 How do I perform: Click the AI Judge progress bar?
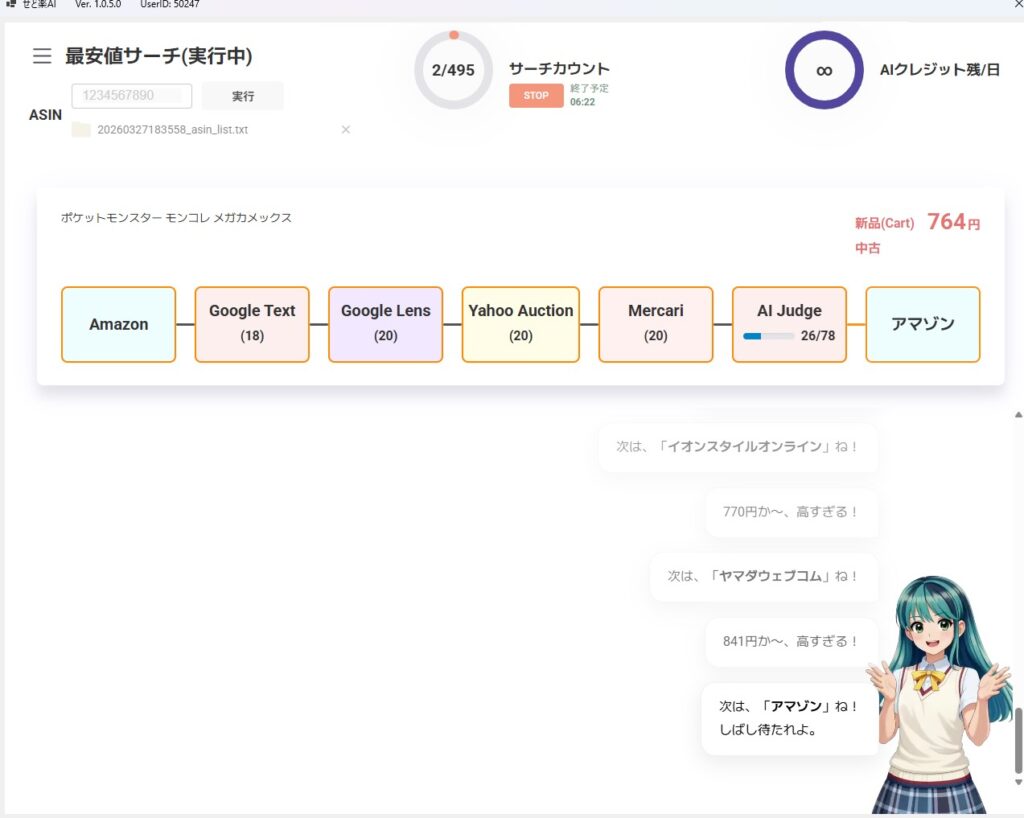[x=767, y=336]
